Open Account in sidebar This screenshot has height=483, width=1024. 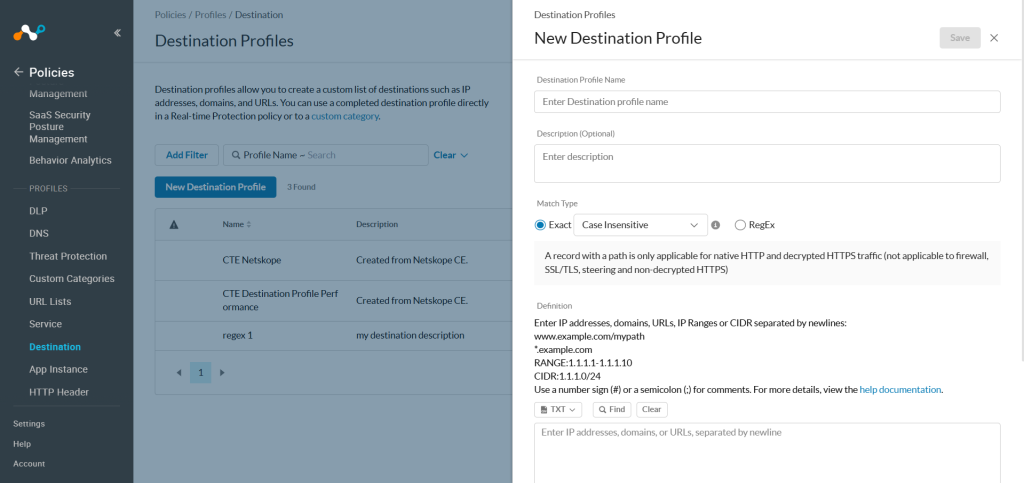29,464
